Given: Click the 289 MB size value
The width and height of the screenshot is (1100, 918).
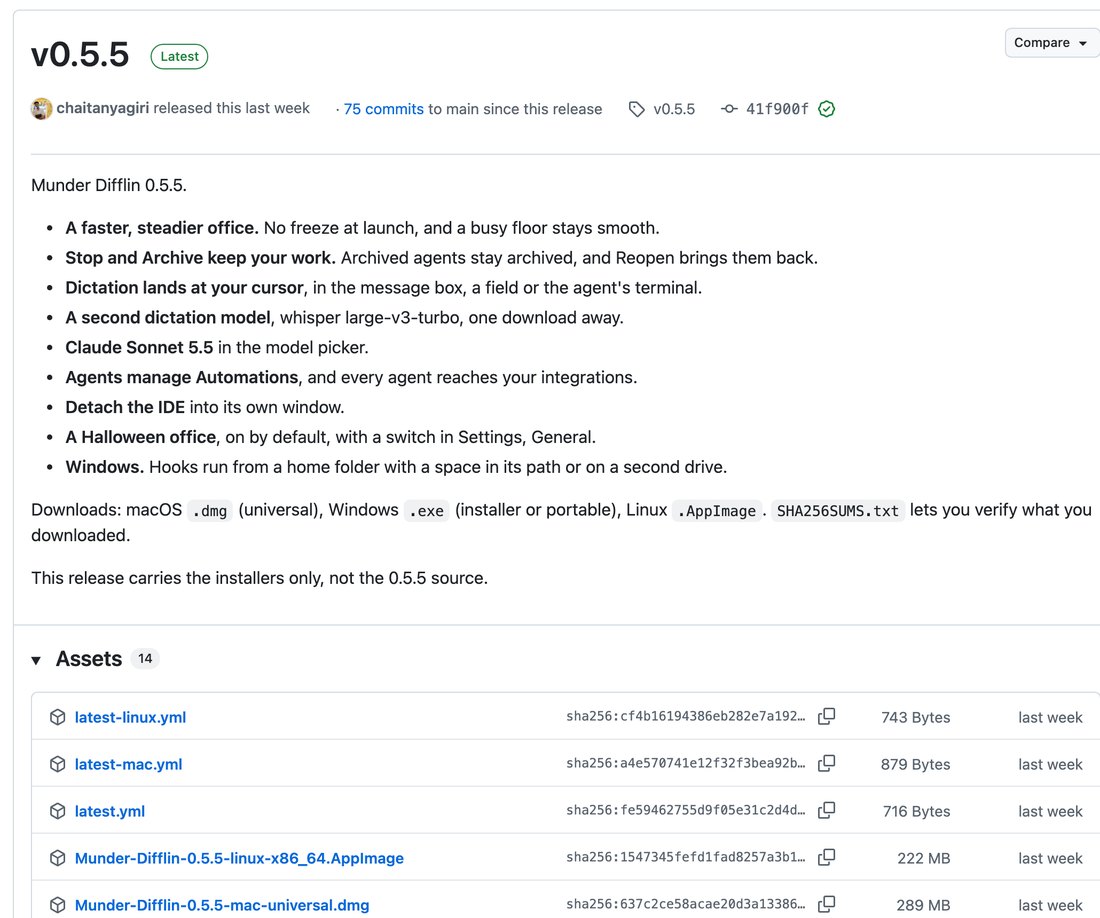Looking at the screenshot, I should tap(923, 905).
